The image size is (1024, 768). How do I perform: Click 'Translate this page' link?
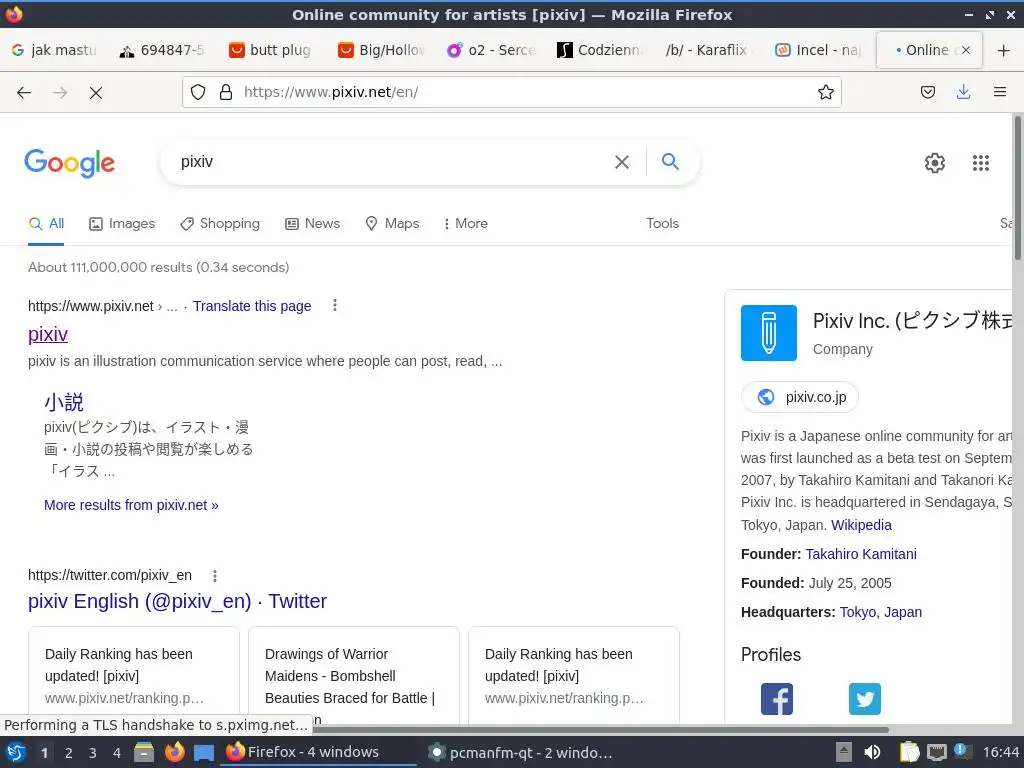click(252, 306)
